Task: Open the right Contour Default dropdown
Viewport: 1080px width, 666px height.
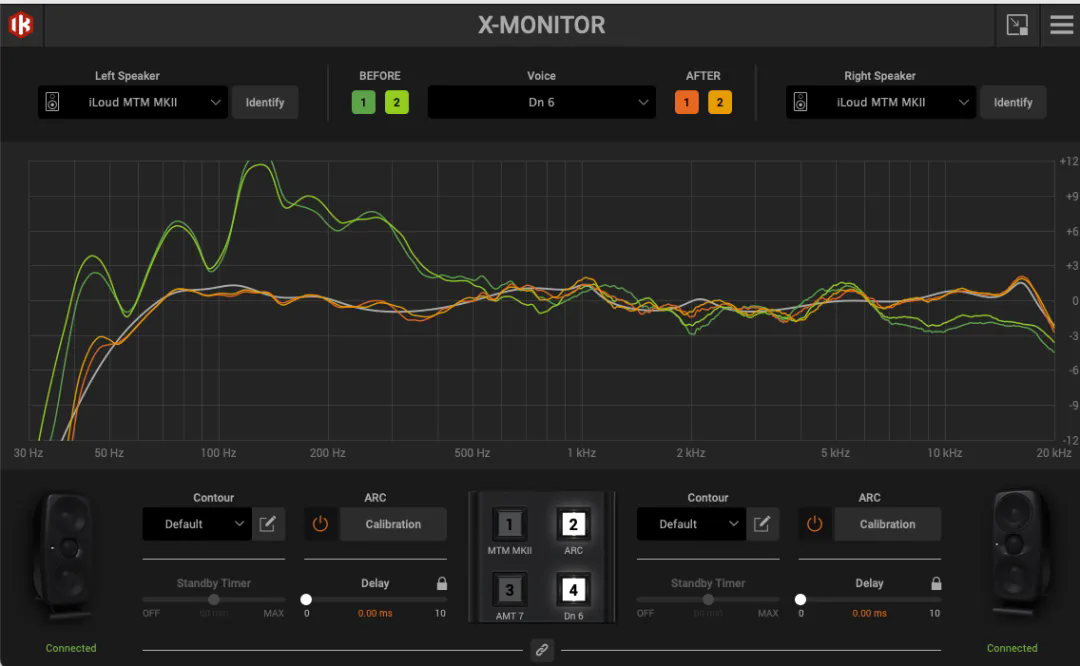Action: pos(691,524)
